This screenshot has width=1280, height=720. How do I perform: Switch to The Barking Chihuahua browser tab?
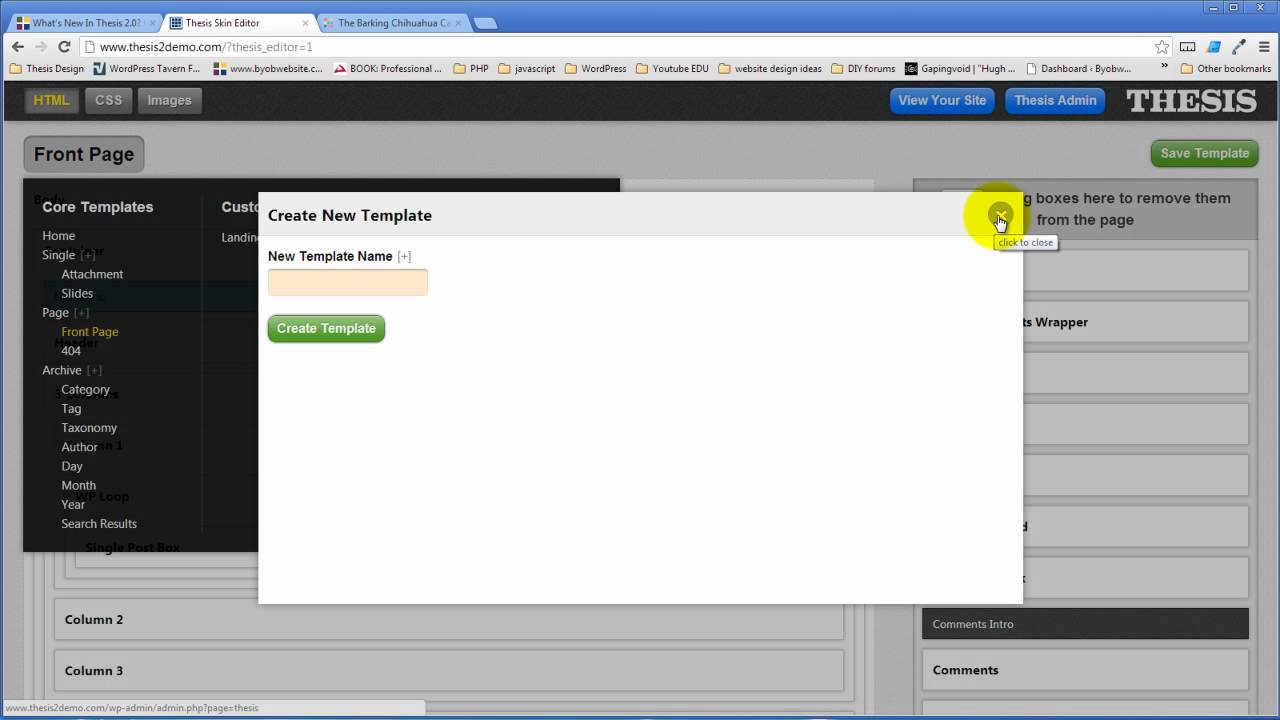pos(393,22)
